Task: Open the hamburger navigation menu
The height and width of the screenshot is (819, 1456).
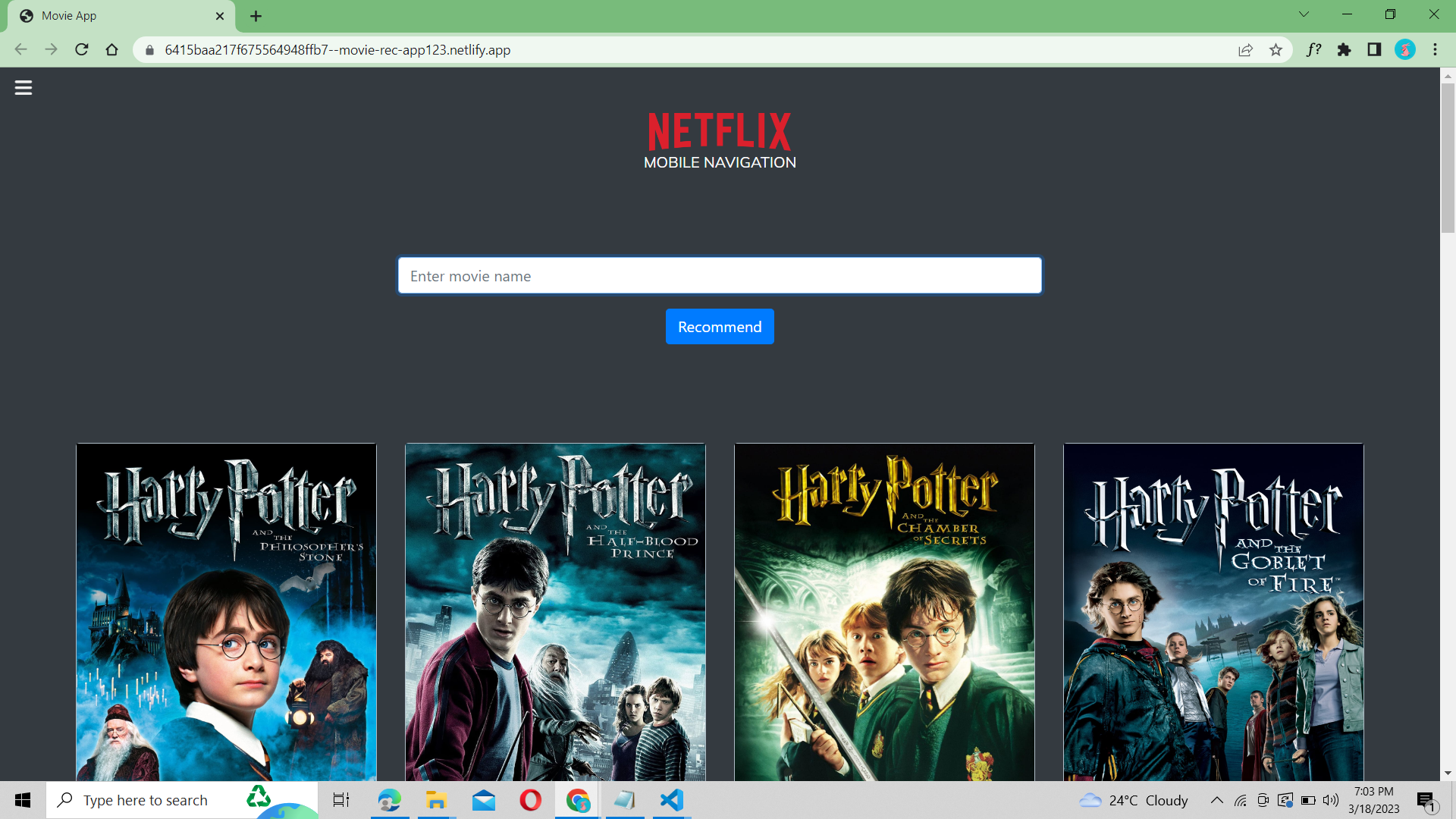Action: tap(23, 87)
